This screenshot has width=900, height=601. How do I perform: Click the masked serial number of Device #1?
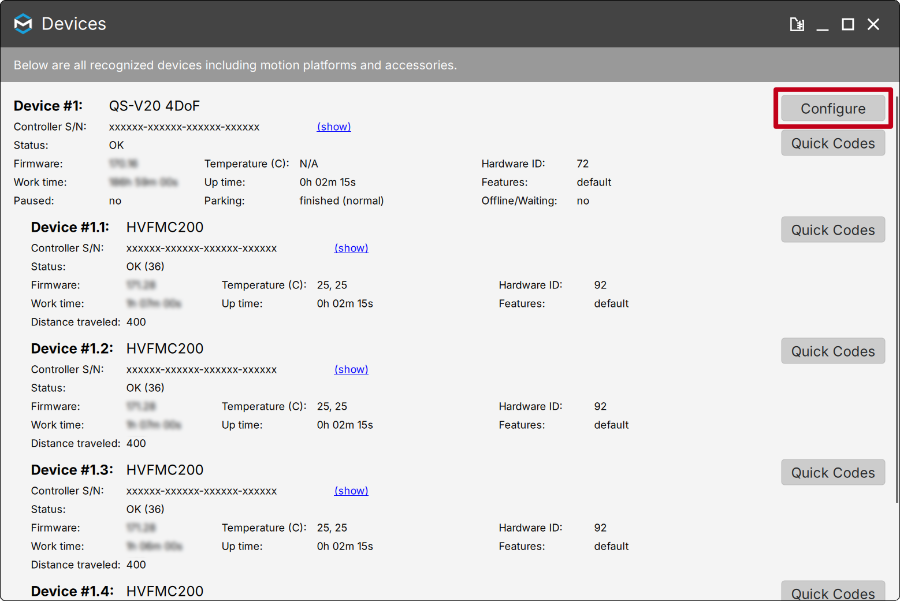pyautogui.click(x=184, y=127)
